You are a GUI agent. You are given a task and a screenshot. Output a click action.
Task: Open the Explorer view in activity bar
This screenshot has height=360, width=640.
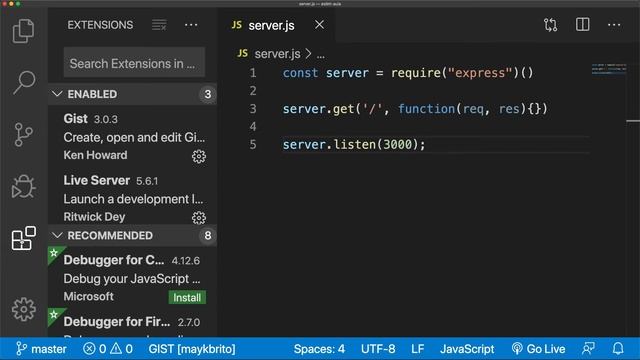23,31
